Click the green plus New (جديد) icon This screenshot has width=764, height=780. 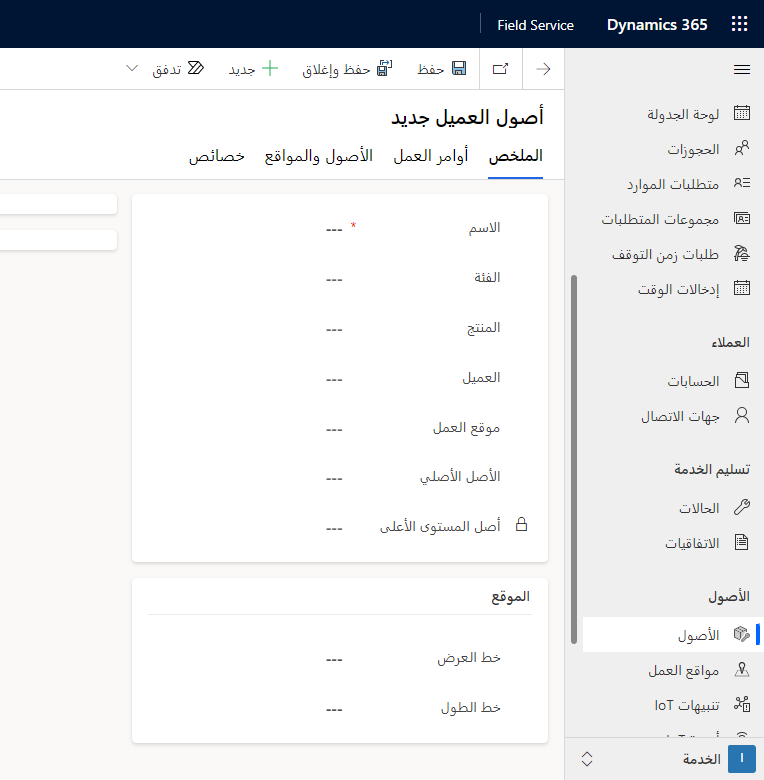(270, 68)
